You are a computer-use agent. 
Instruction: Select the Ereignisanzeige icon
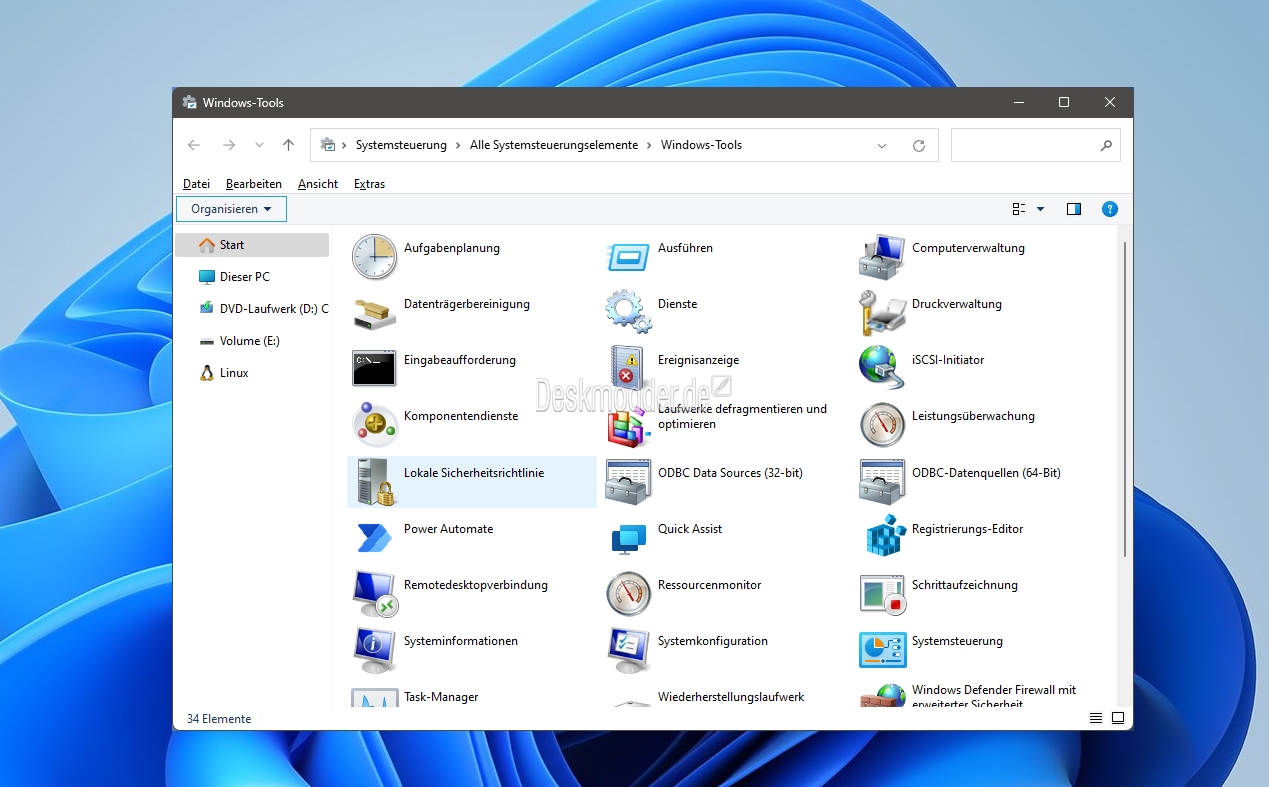[628, 368]
